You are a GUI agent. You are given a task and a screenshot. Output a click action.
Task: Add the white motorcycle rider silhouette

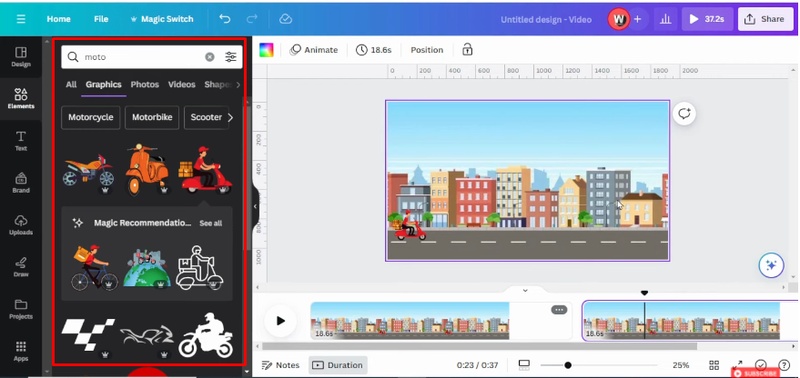pos(206,335)
